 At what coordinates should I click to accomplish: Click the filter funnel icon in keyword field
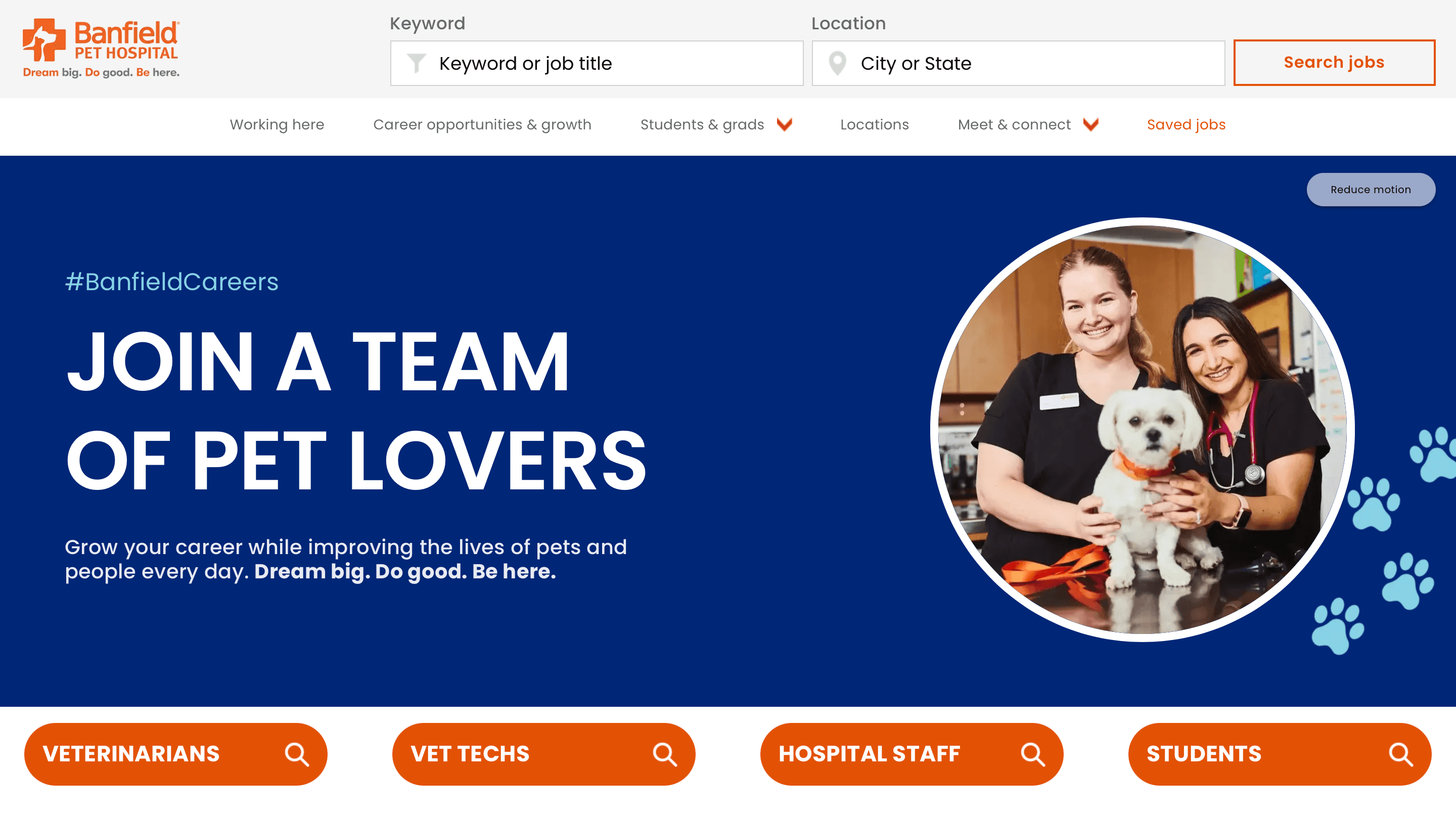[417, 63]
